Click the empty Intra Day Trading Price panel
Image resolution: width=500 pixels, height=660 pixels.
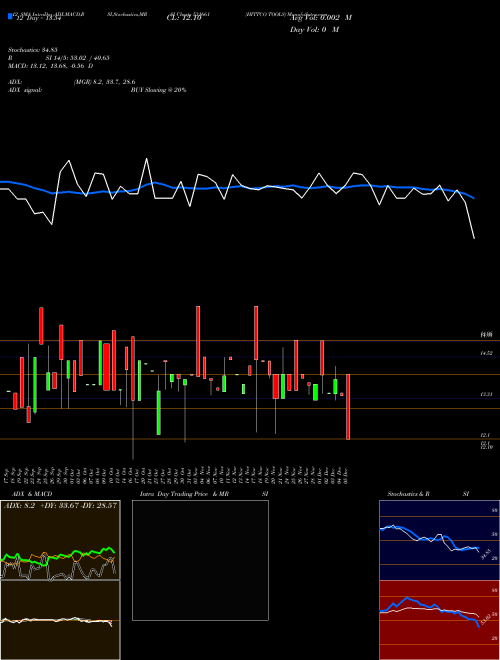pos(200,560)
